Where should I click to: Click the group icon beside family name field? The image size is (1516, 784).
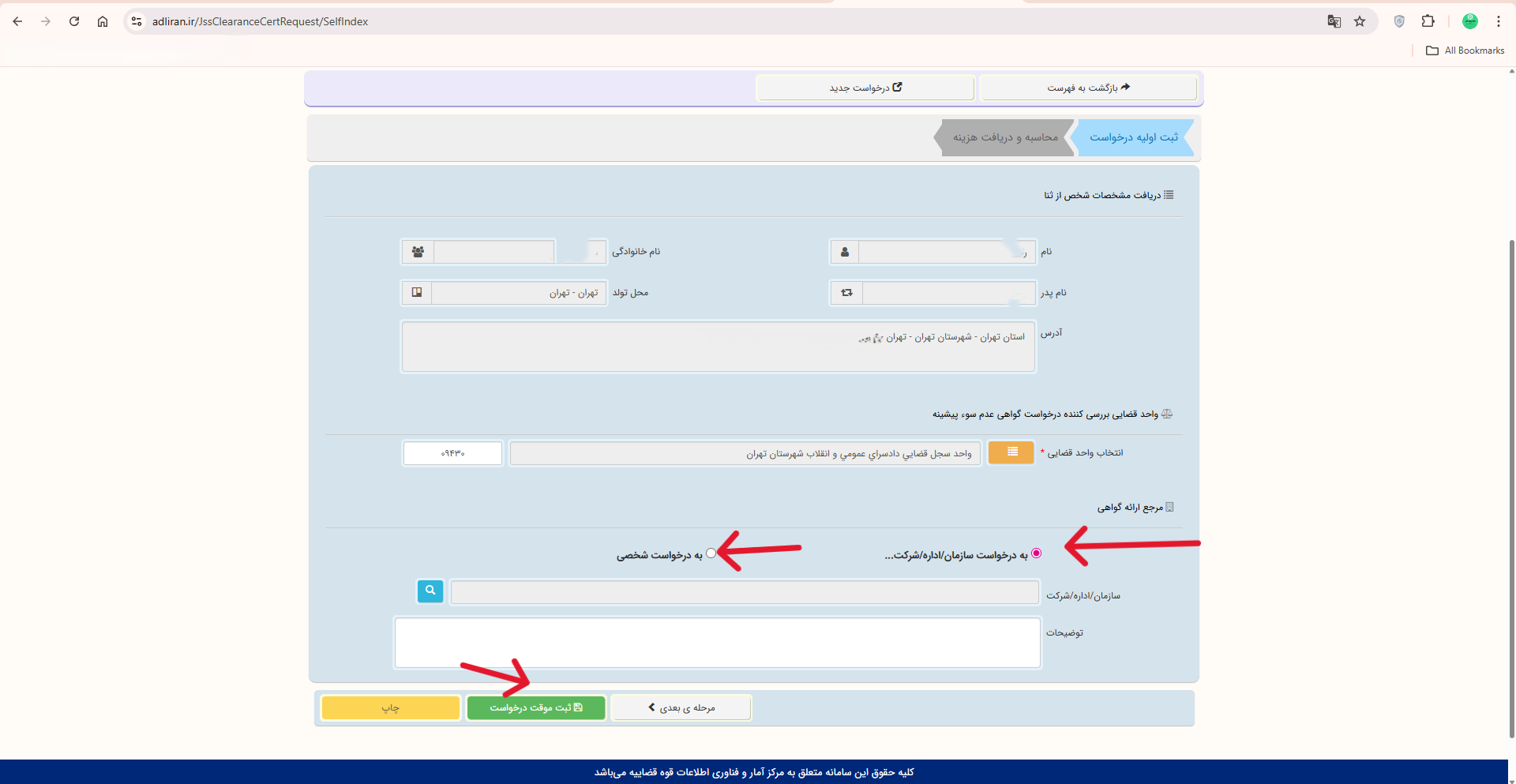[x=418, y=252]
